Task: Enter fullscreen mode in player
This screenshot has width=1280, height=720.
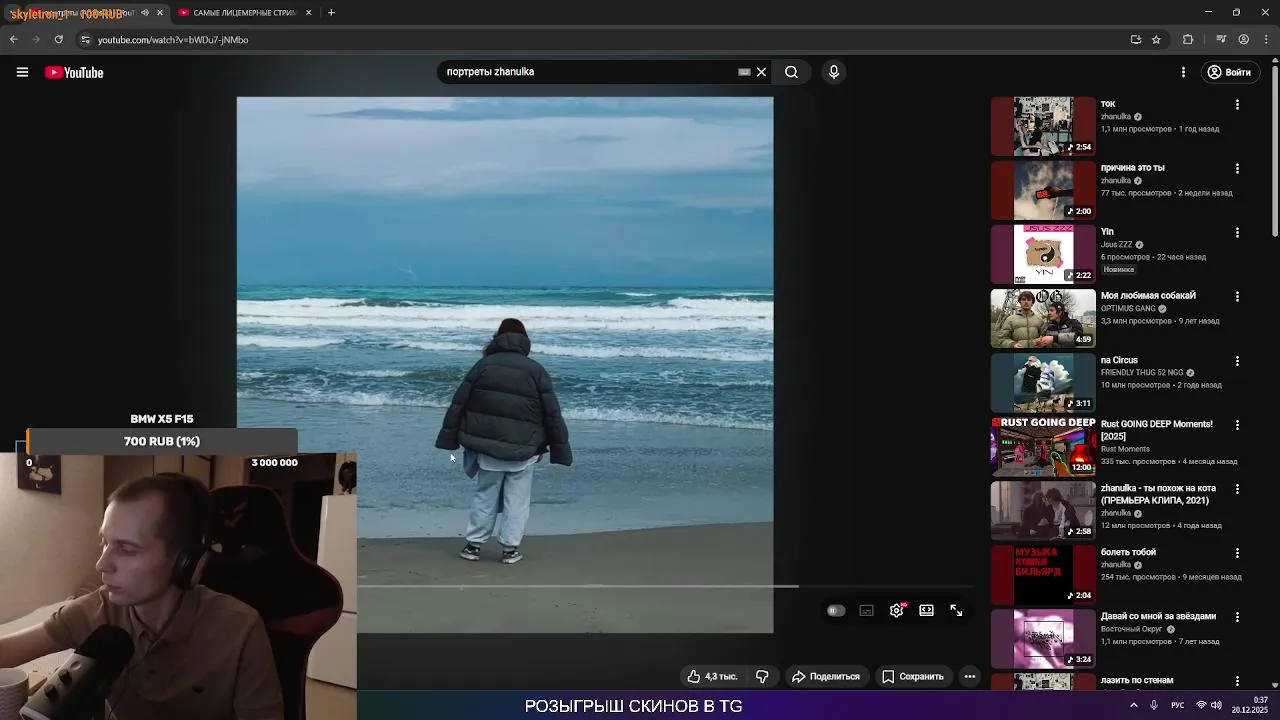Action: click(956, 610)
